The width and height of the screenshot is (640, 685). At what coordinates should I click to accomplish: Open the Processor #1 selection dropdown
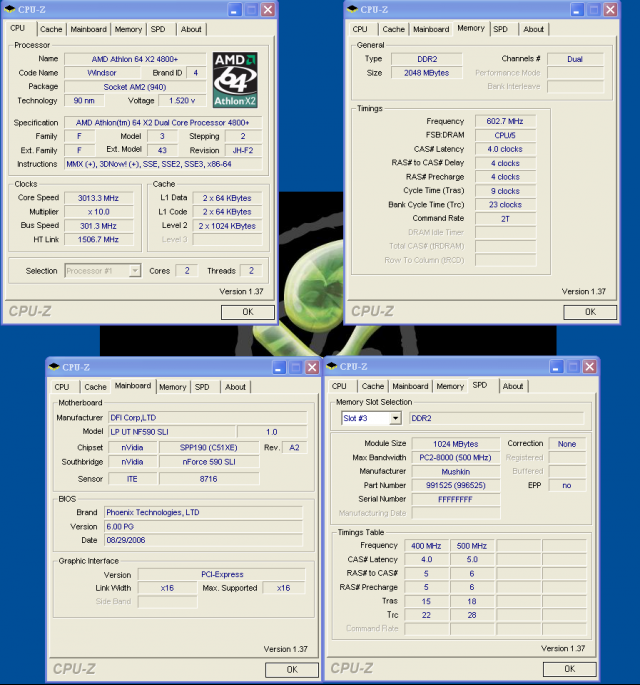tap(135, 271)
